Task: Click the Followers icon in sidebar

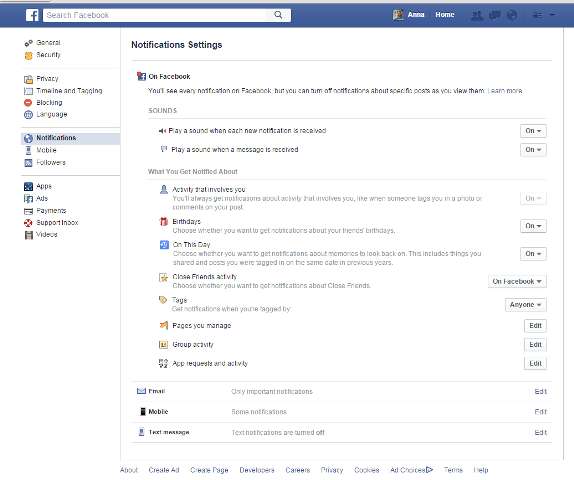Action: tap(28, 163)
